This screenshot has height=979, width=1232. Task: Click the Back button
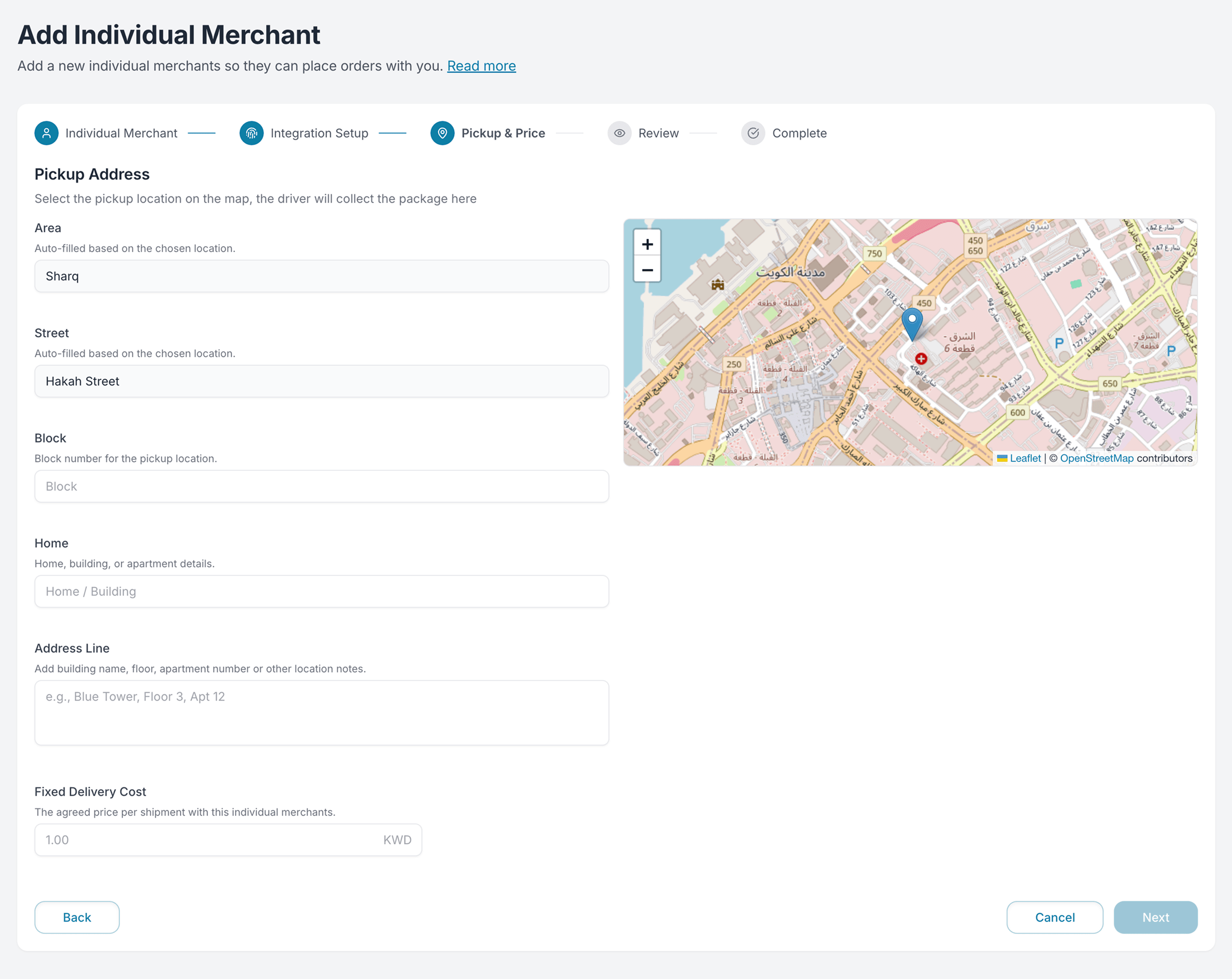pos(77,917)
